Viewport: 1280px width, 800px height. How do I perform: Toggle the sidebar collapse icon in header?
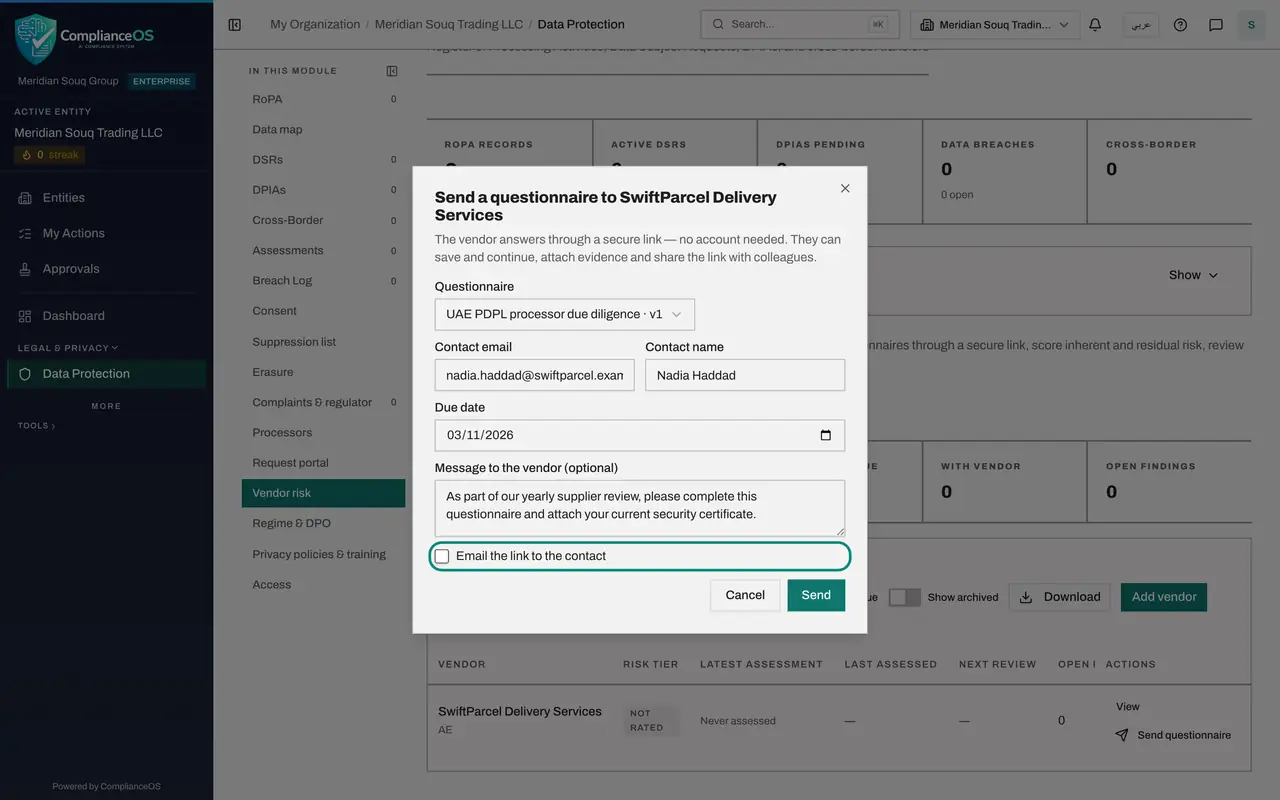[x=235, y=24]
